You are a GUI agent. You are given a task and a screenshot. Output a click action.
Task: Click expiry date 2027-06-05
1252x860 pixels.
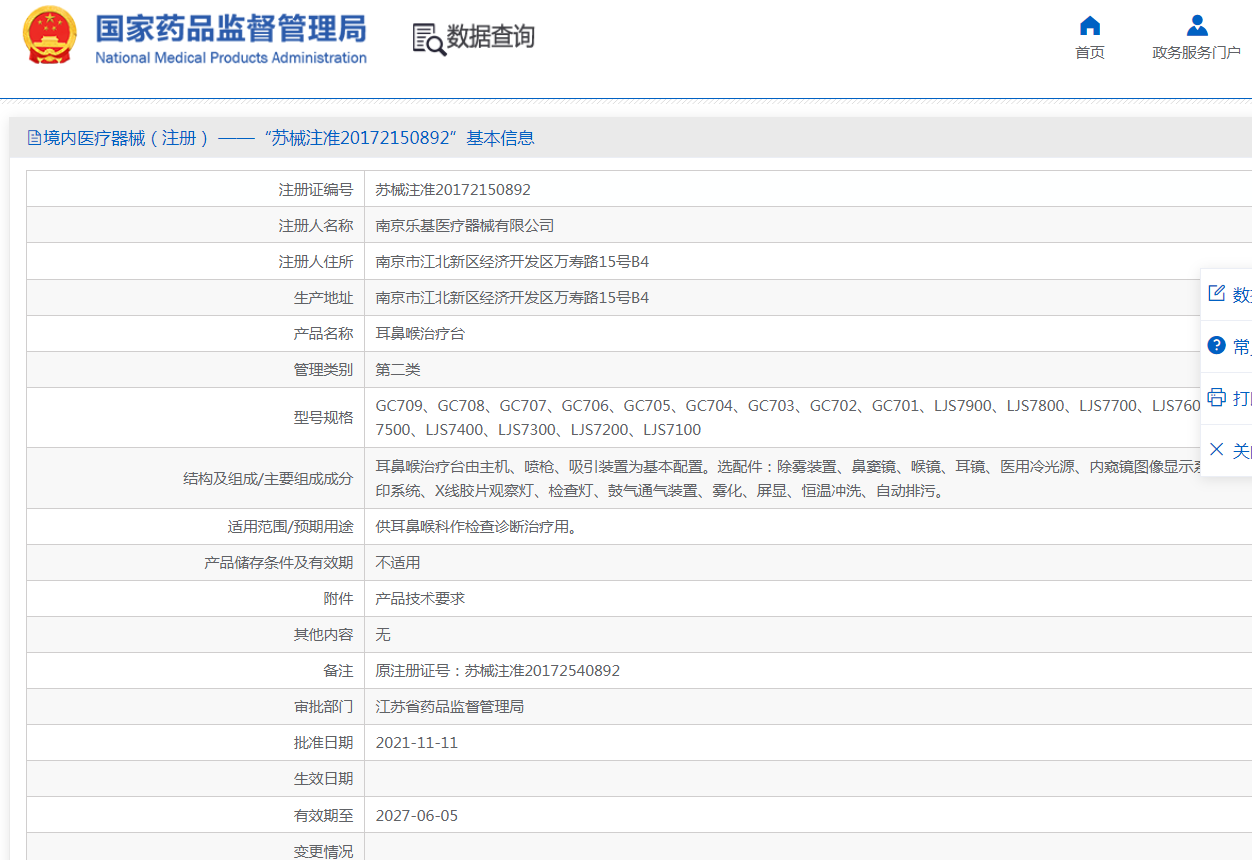click(417, 815)
